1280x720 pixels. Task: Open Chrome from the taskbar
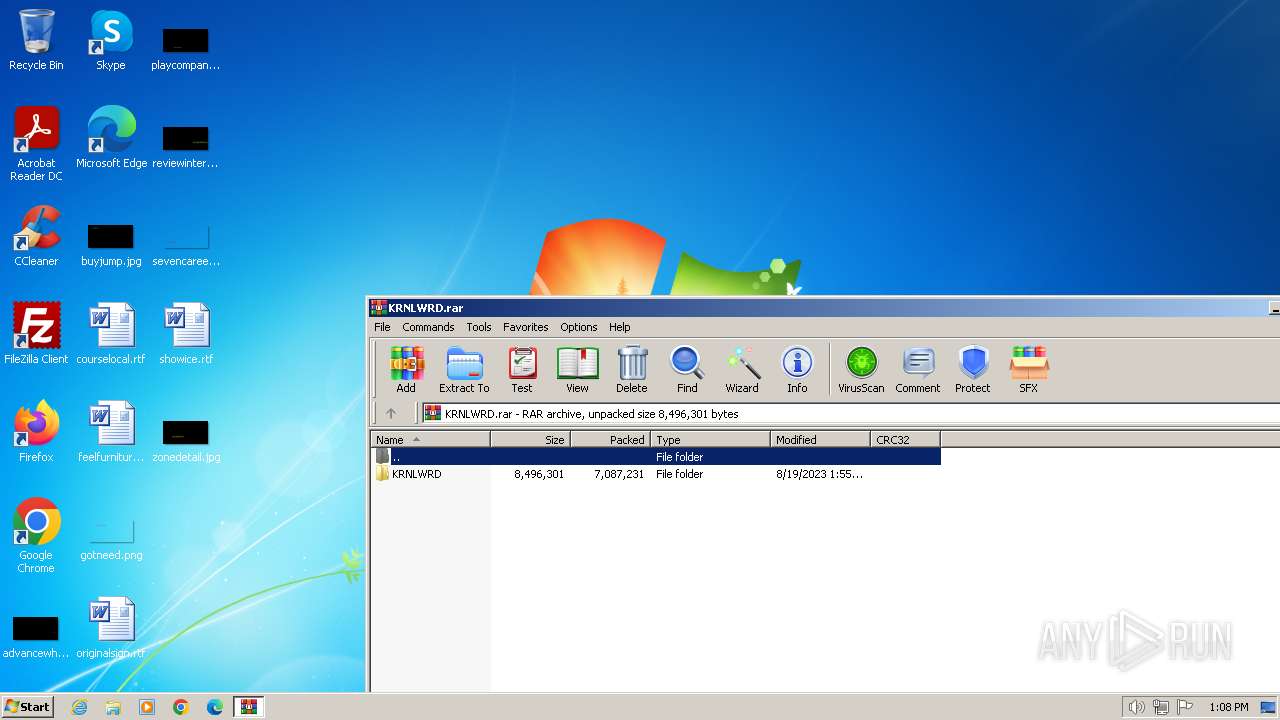[181, 707]
